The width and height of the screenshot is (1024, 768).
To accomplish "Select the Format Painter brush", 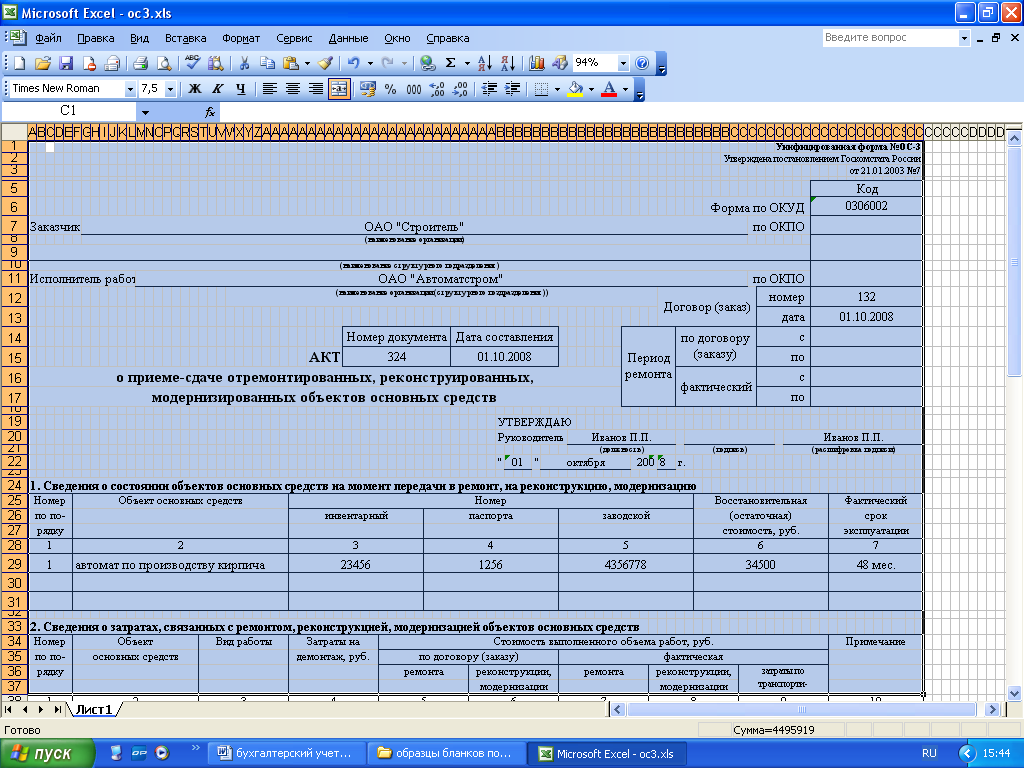I will coord(325,63).
